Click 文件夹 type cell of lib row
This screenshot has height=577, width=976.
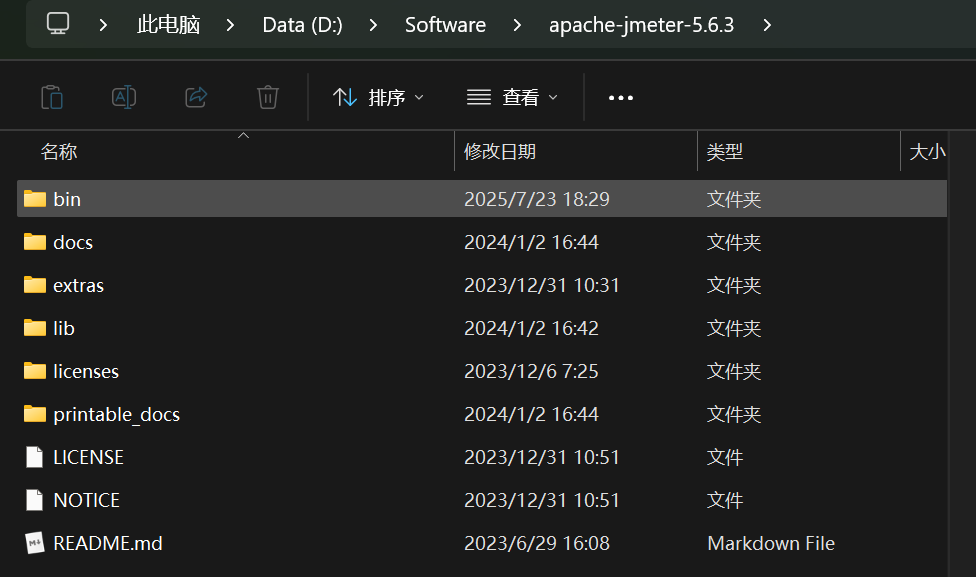[734, 328]
